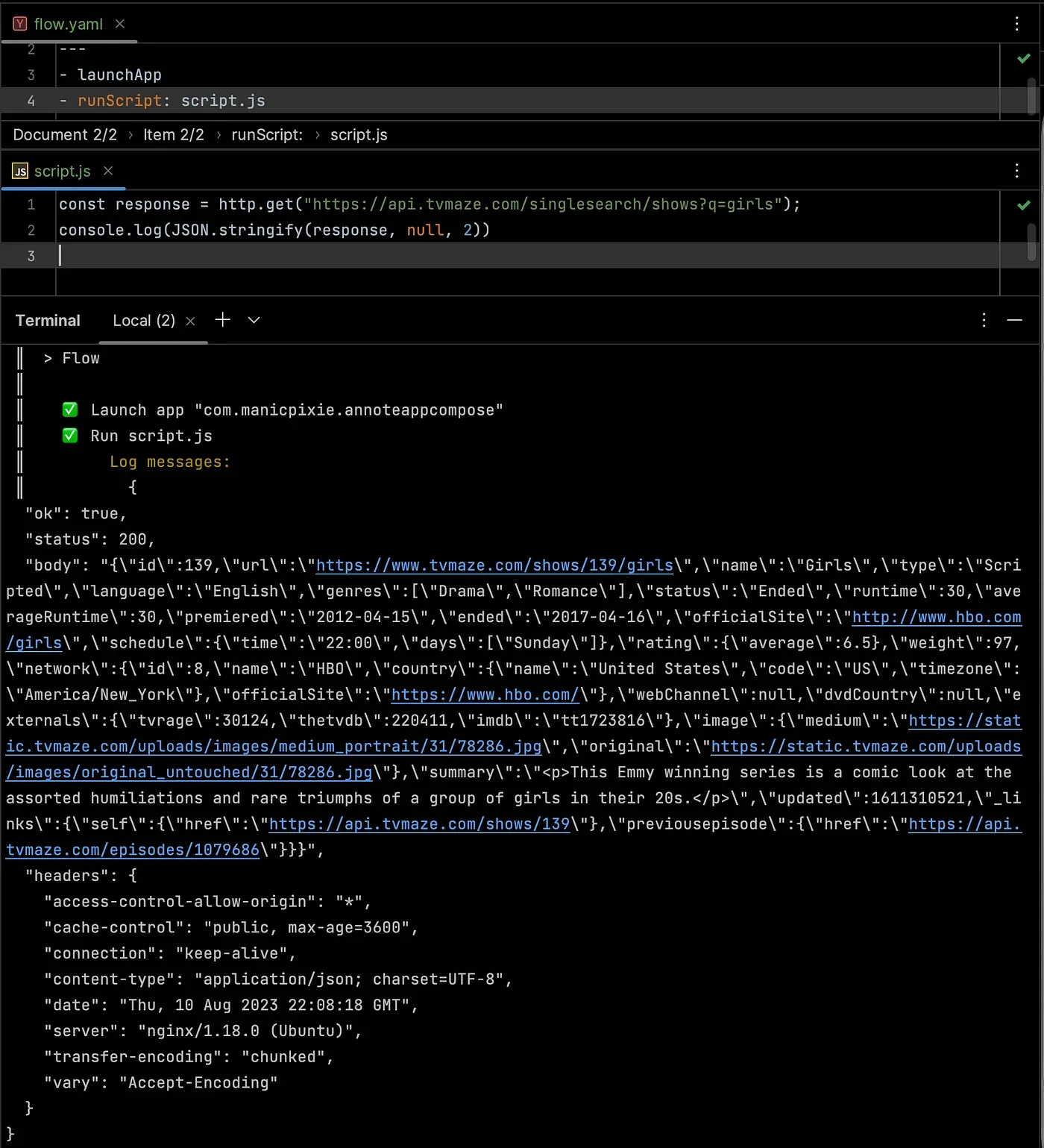Close the script.js editor tab
Image resolution: width=1044 pixels, height=1148 pixels.
[108, 171]
